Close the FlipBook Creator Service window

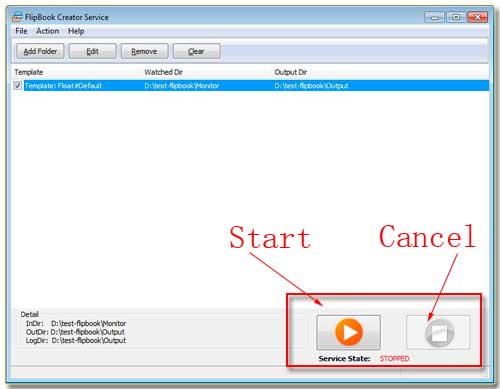point(478,17)
